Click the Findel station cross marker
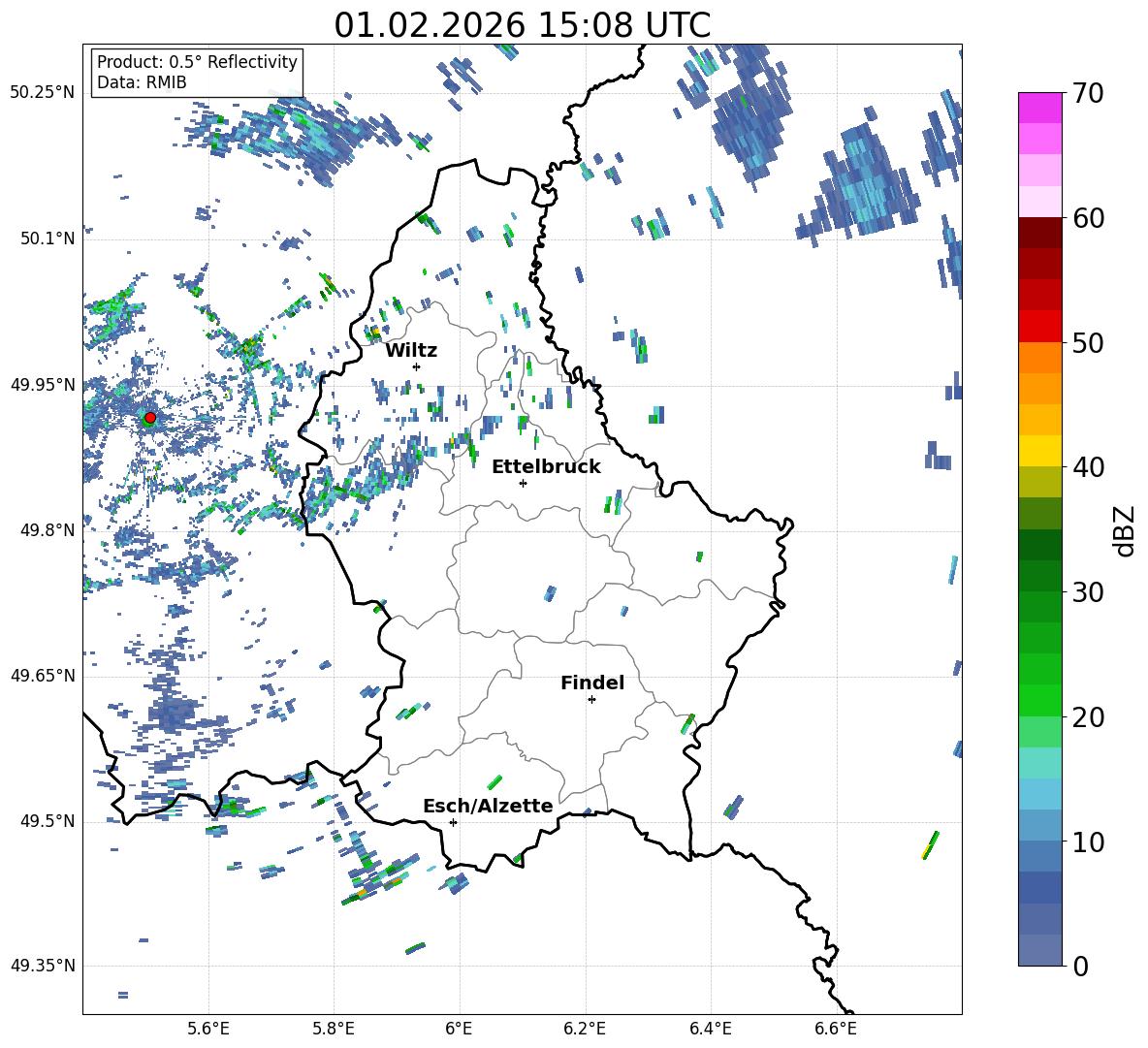The width and height of the screenshot is (1148, 1048). click(591, 700)
